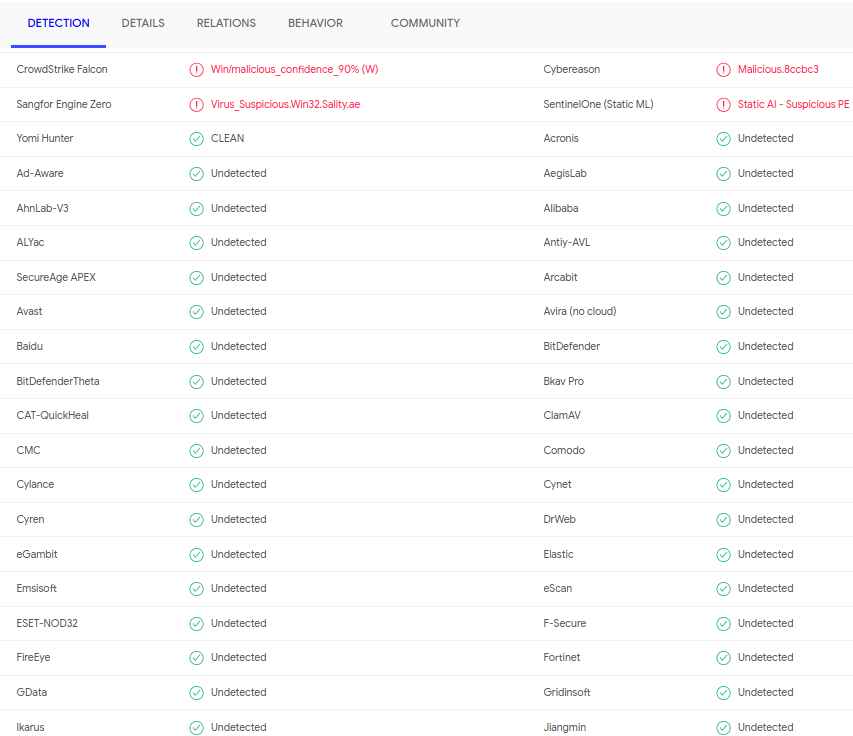Select the Malicious.8ccbc3 detection text

tap(778, 69)
